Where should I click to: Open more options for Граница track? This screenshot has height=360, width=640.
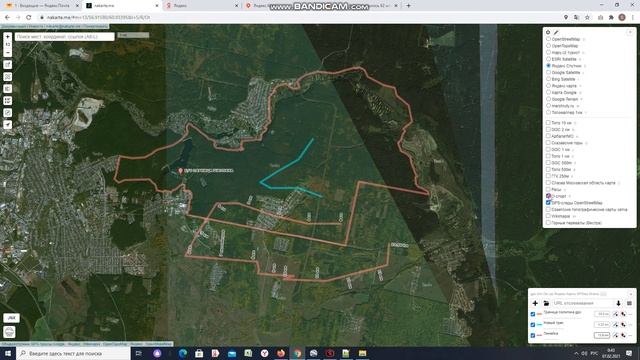(x=631, y=314)
